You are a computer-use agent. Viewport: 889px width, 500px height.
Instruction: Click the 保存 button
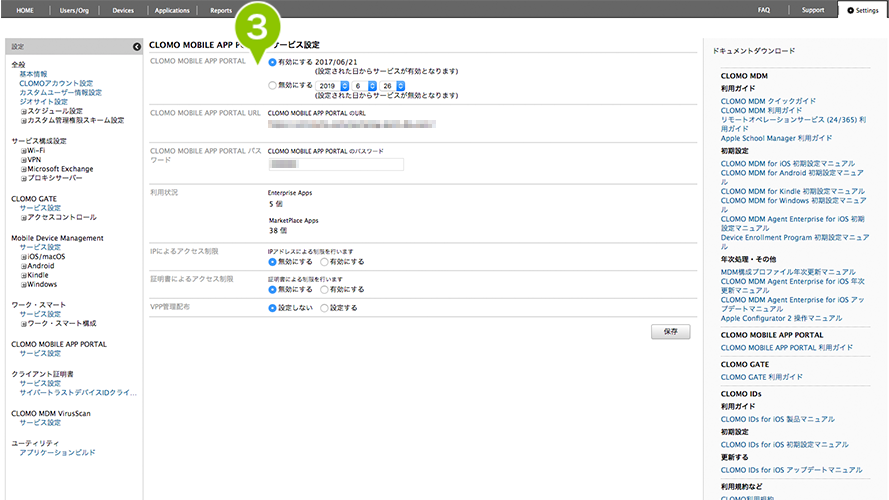click(670, 332)
